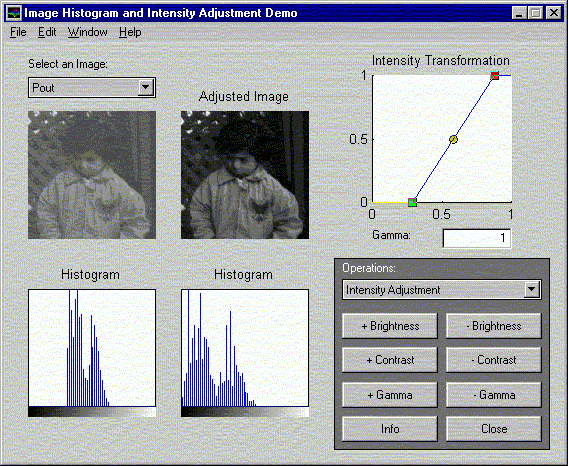Click the Gamma label text
The height and width of the screenshot is (466, 568).
(x=391, y=235)
